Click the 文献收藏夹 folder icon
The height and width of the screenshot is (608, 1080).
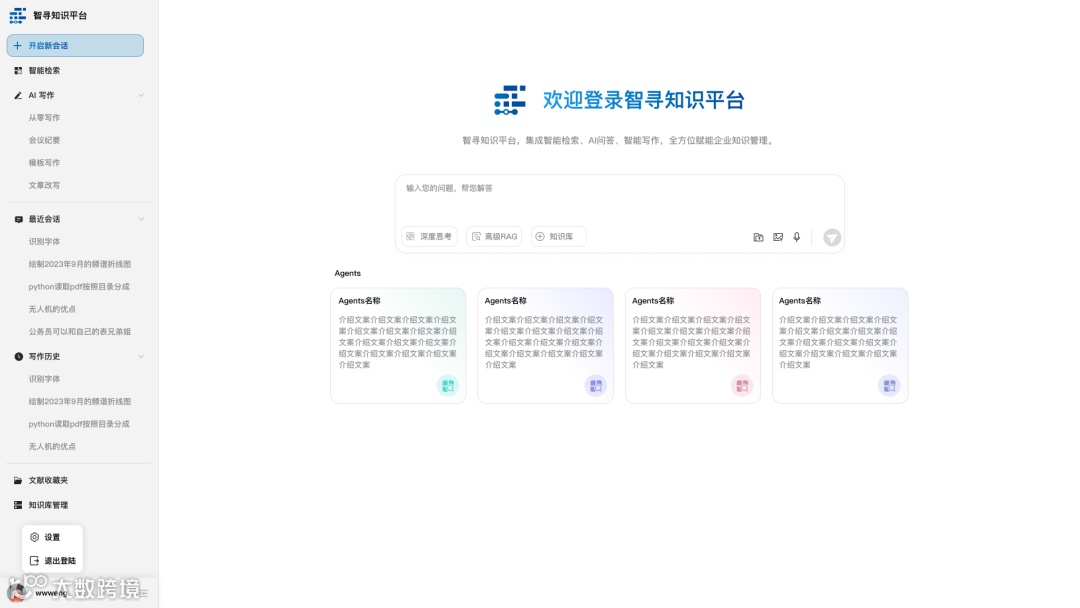(18, 480)
